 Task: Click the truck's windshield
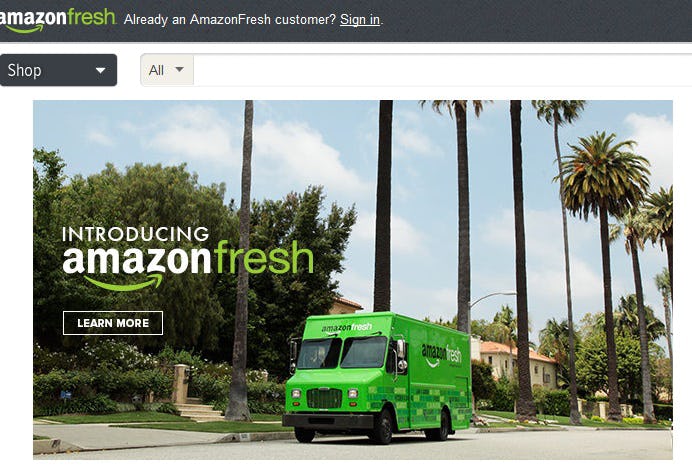342,353
